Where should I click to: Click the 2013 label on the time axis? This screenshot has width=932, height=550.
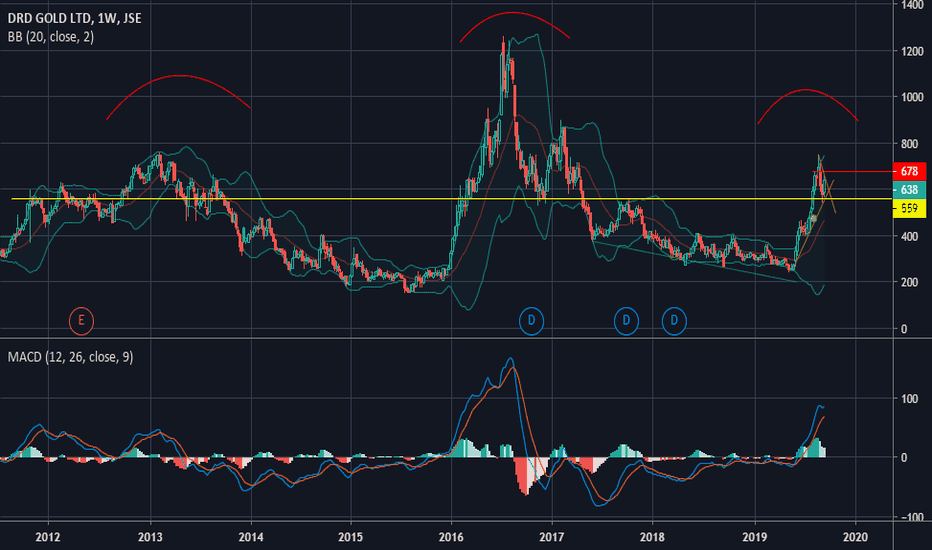pos(150,537)
